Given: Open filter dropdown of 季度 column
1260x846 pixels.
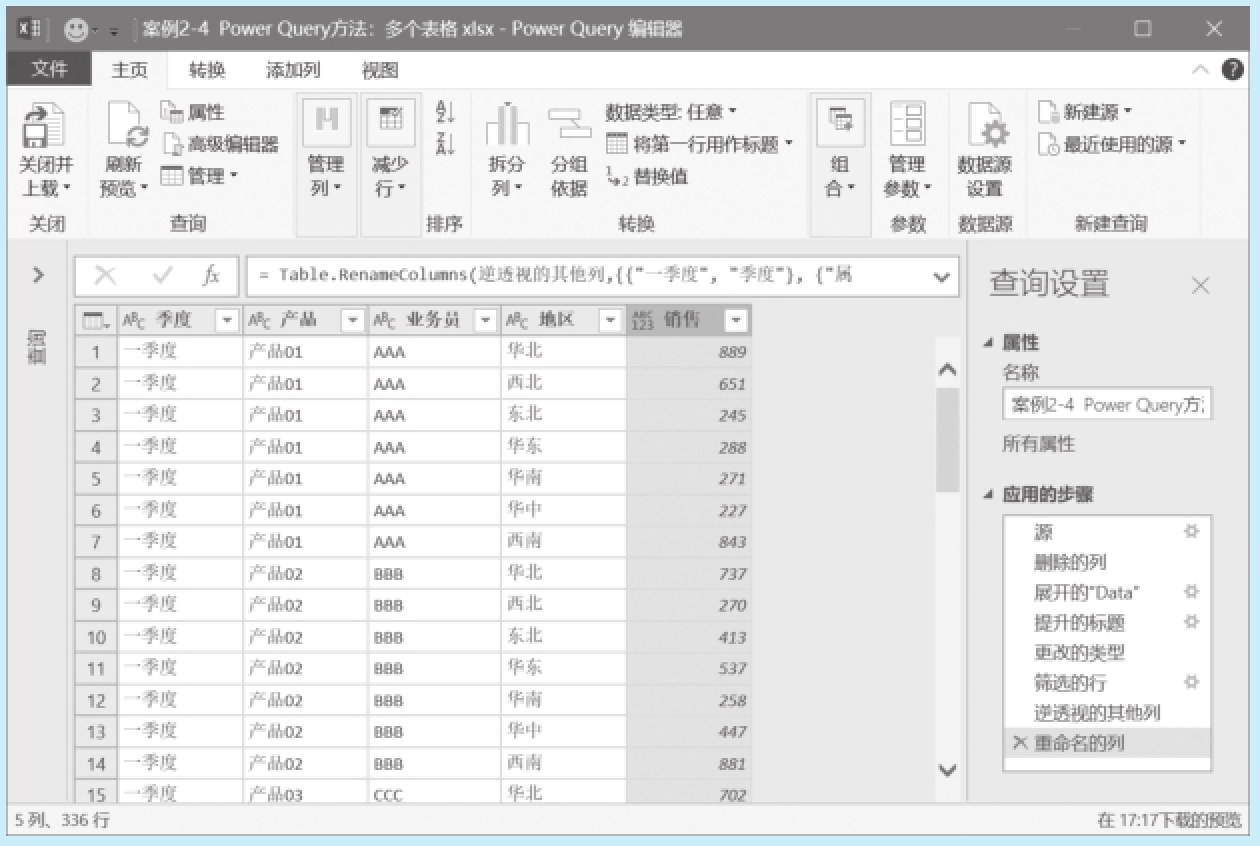Looking at the screenshot, I should click(x=227, y=321).
